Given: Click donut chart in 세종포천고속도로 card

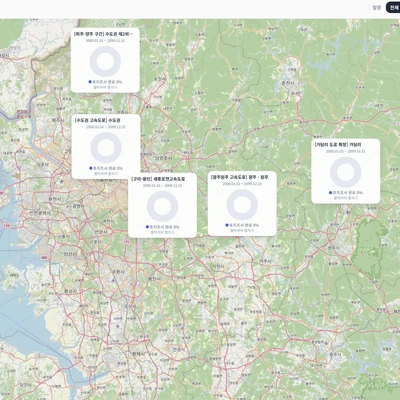Looking at the screenshot, I should 163,206.
